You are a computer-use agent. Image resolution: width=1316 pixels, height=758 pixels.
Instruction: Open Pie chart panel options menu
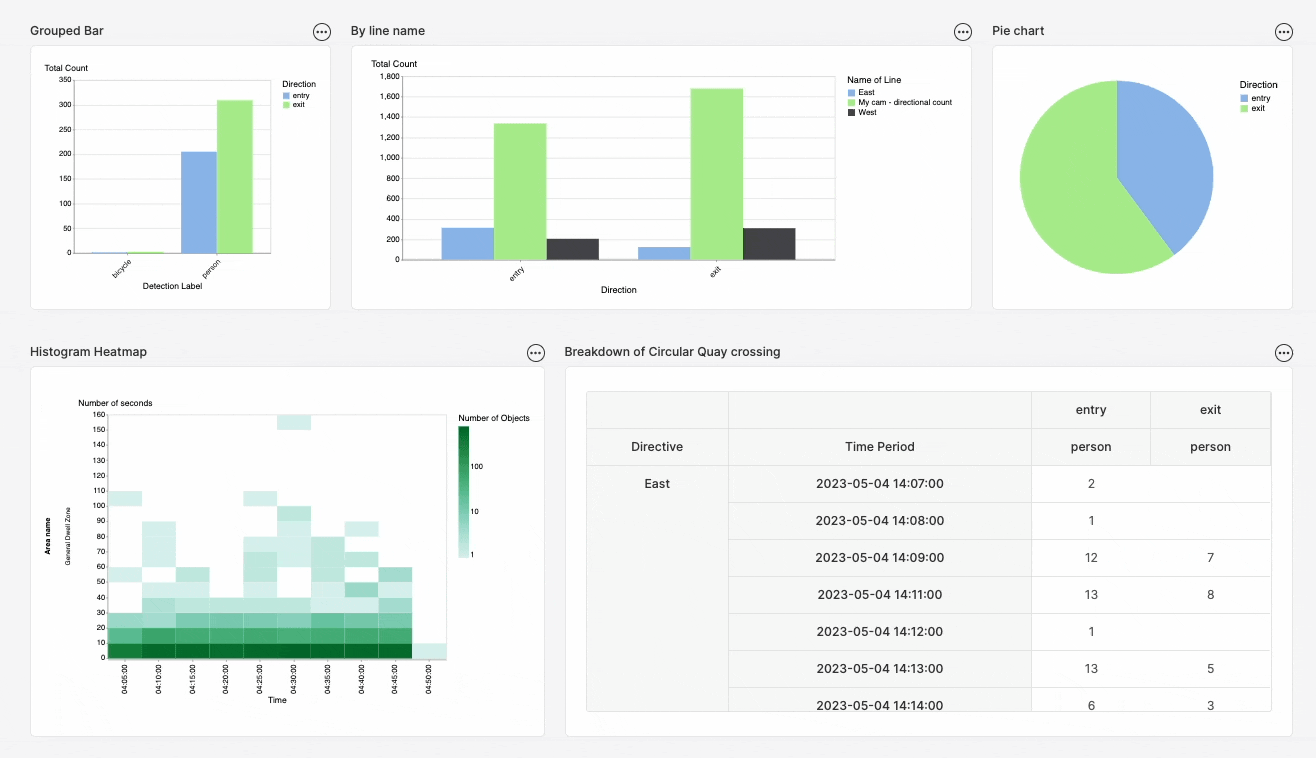(x=1284, y=32)
